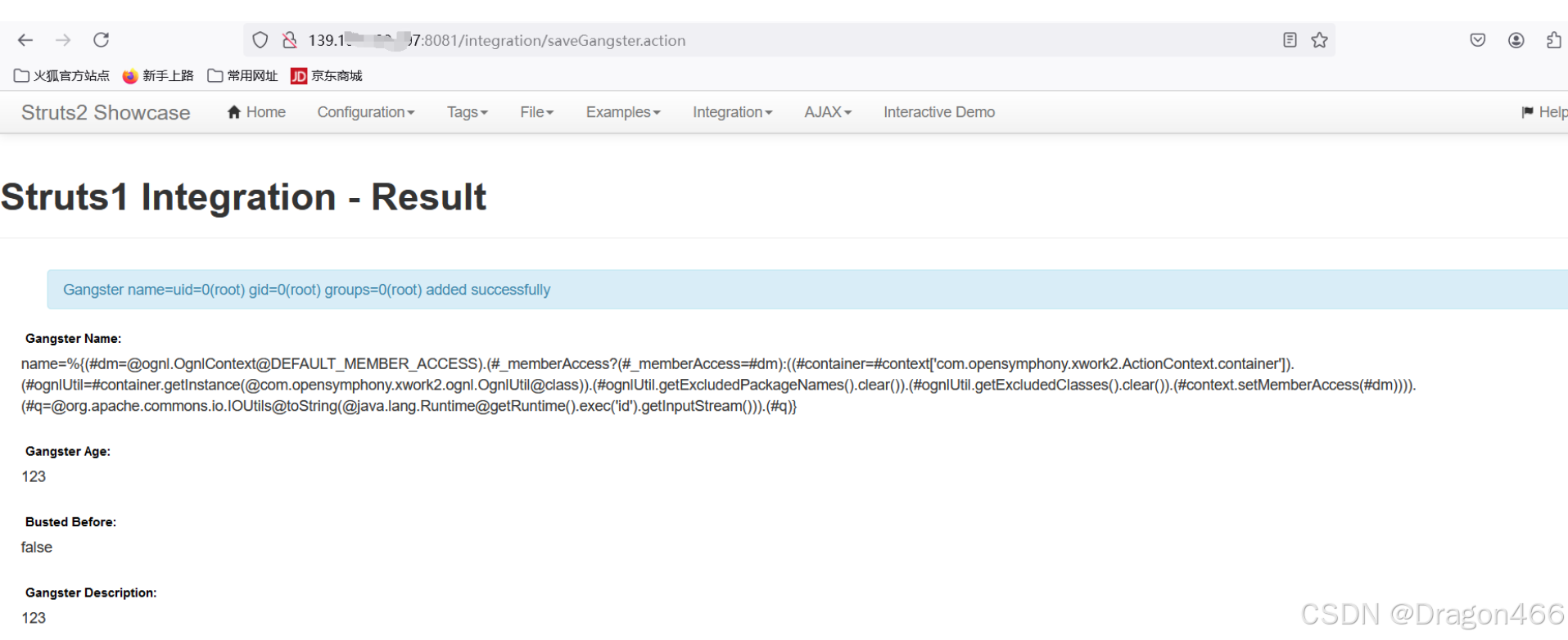This screenshot has height=640, width=1568.
Task: Open the 火狐官方站点 bookmark folder
Action: [x=62, y=75]
